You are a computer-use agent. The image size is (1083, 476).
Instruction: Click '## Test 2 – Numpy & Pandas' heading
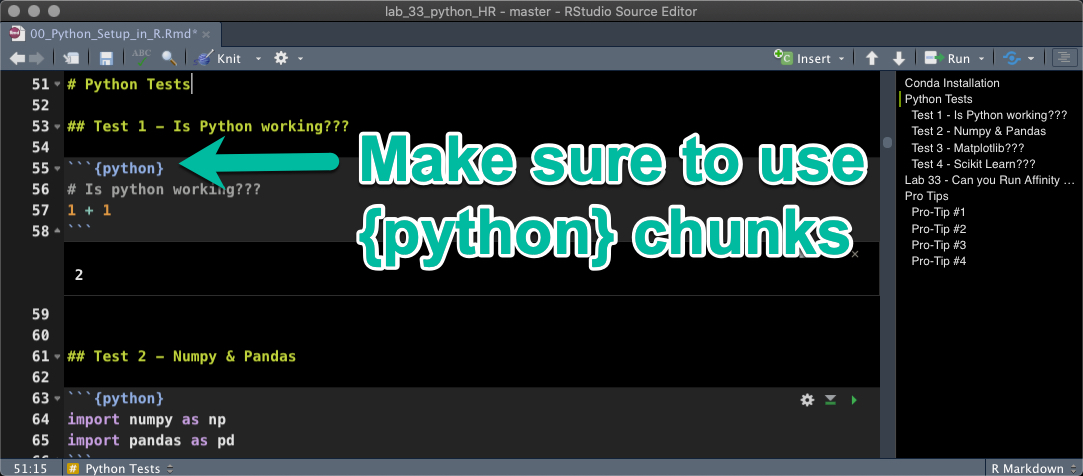pyautogui.click(x=182, y=356)
